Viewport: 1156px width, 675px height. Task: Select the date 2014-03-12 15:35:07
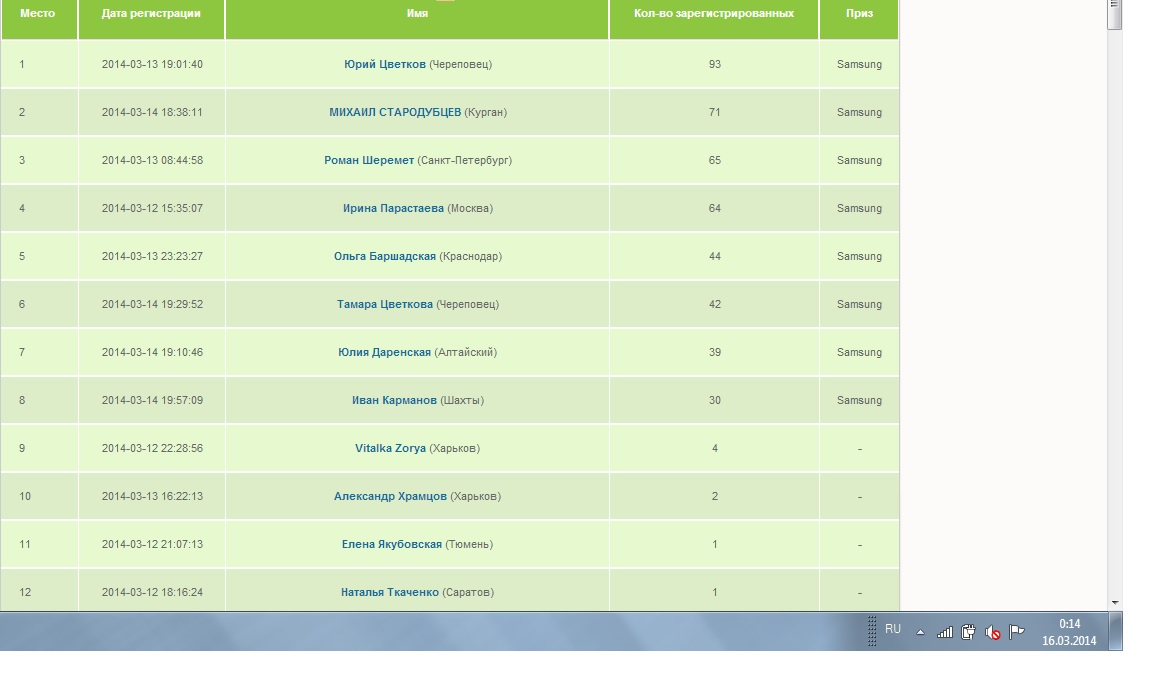[x=152, y=208]
